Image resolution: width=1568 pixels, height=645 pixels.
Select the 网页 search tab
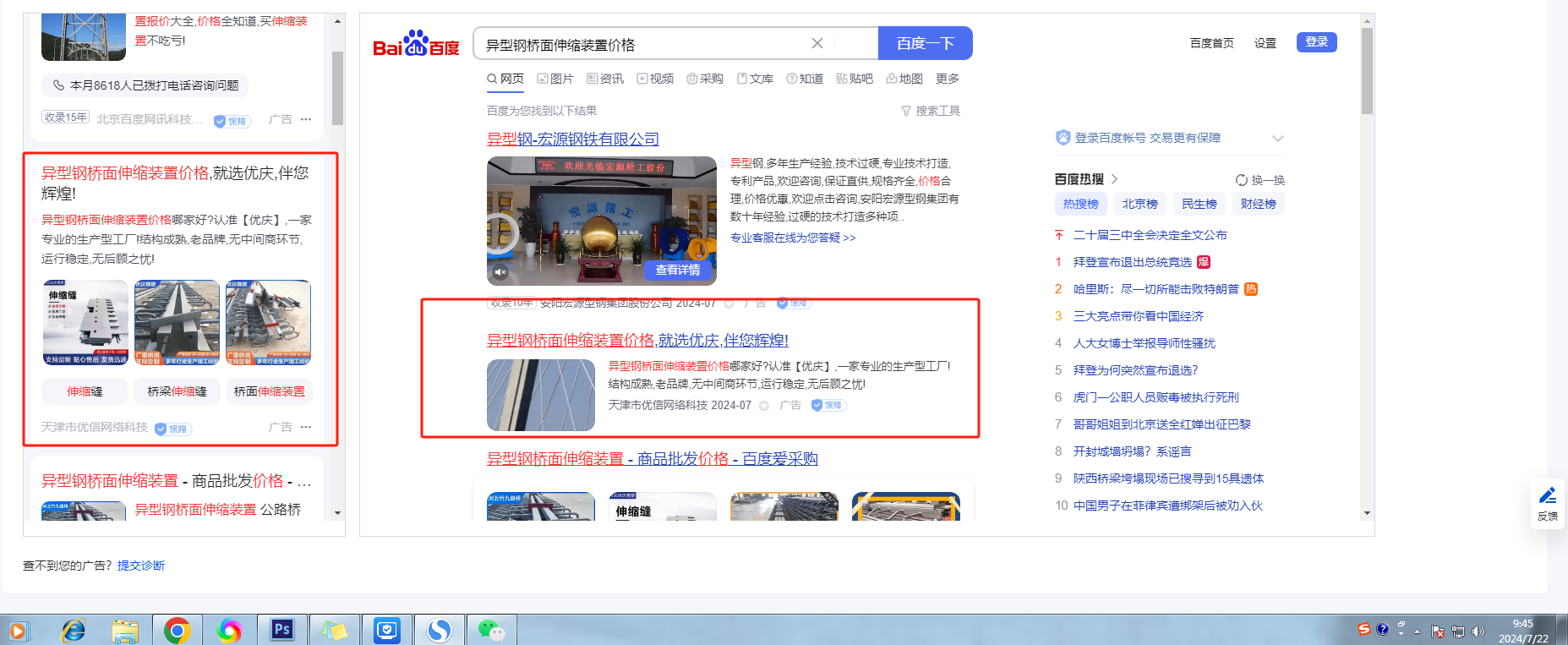coord(505,79)
